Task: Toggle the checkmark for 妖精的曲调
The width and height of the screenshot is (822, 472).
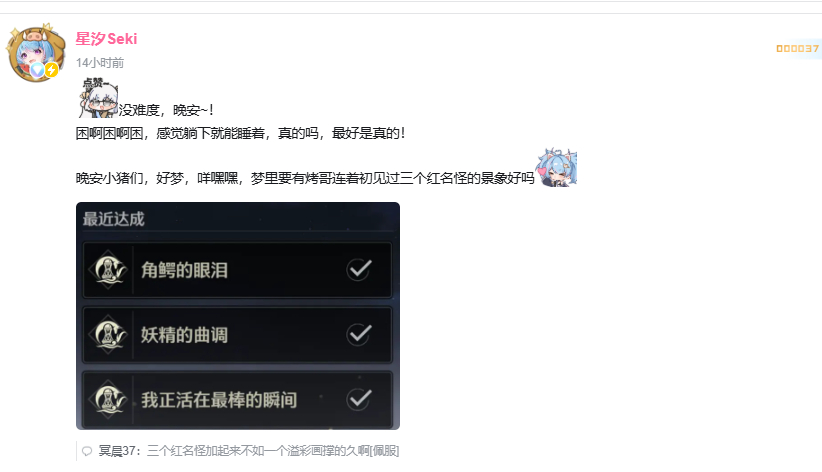Action: tap(359, 334)
